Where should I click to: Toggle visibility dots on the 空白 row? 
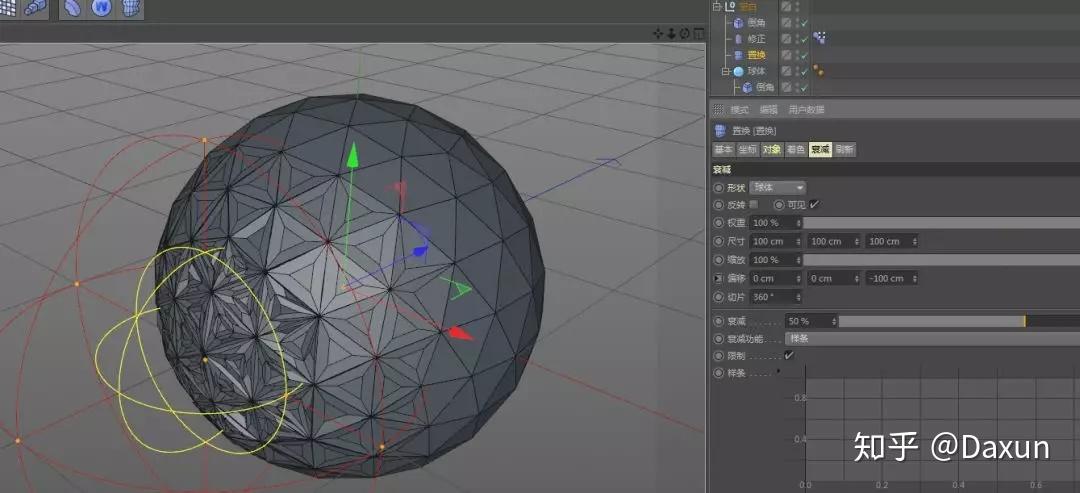797,7
